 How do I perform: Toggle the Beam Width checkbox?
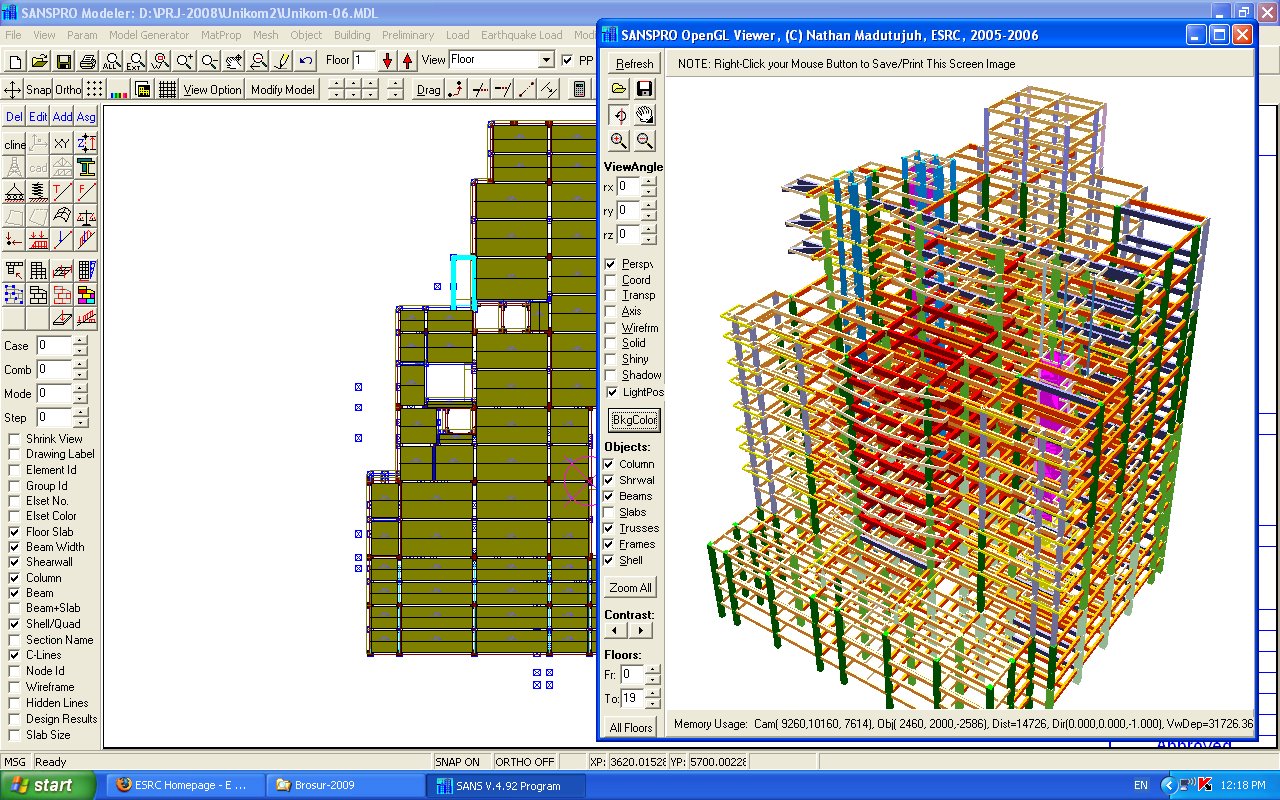(x=15, y=547)
